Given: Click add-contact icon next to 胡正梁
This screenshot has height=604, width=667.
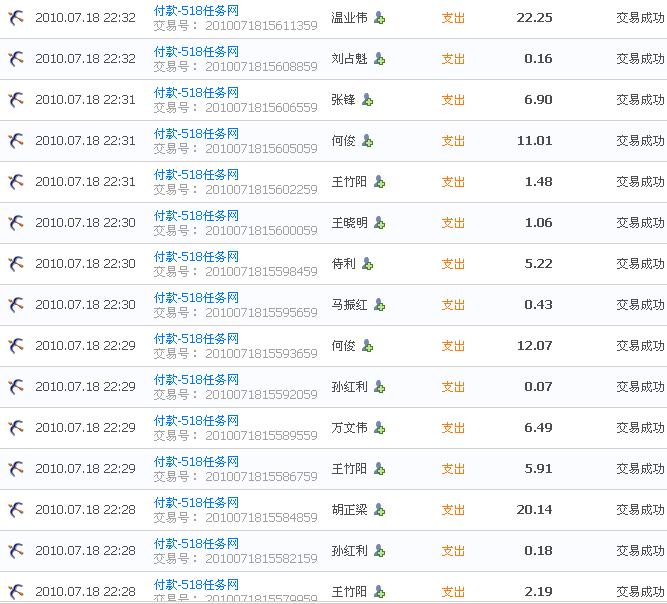Looking at the screenshot, I should [x=379, y=510].
